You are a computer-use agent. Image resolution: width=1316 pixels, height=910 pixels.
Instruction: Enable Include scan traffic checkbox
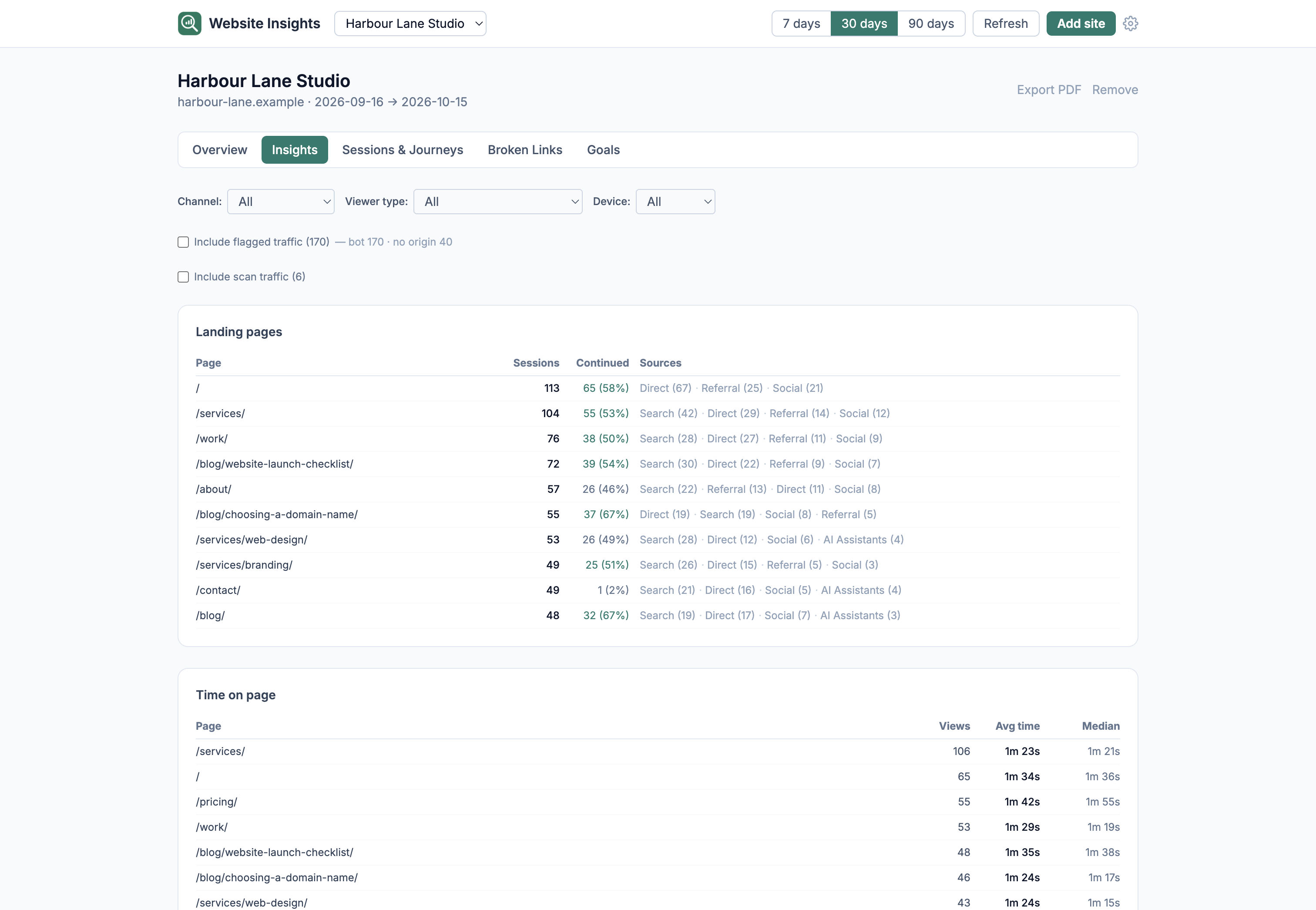[x=183, y=276]
